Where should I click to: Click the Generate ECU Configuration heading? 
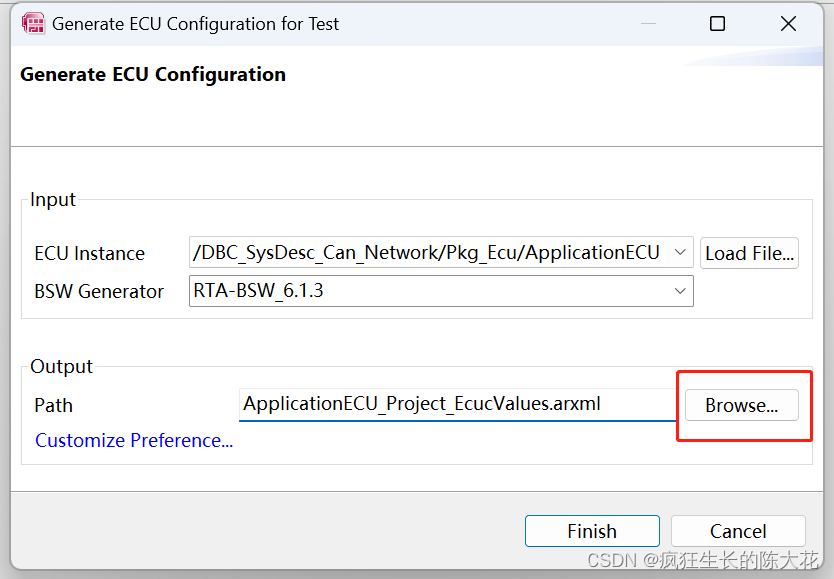pyautogui.click(x=152, y=74)
